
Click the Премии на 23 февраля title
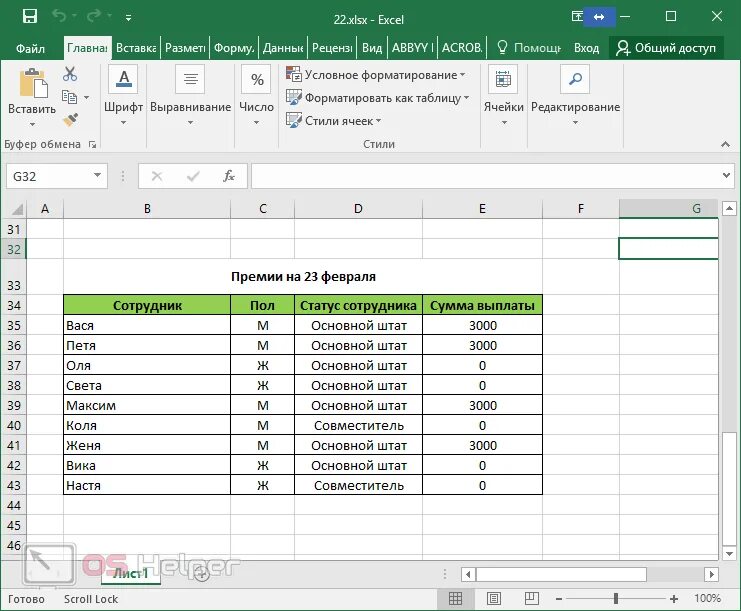point(303,276)
